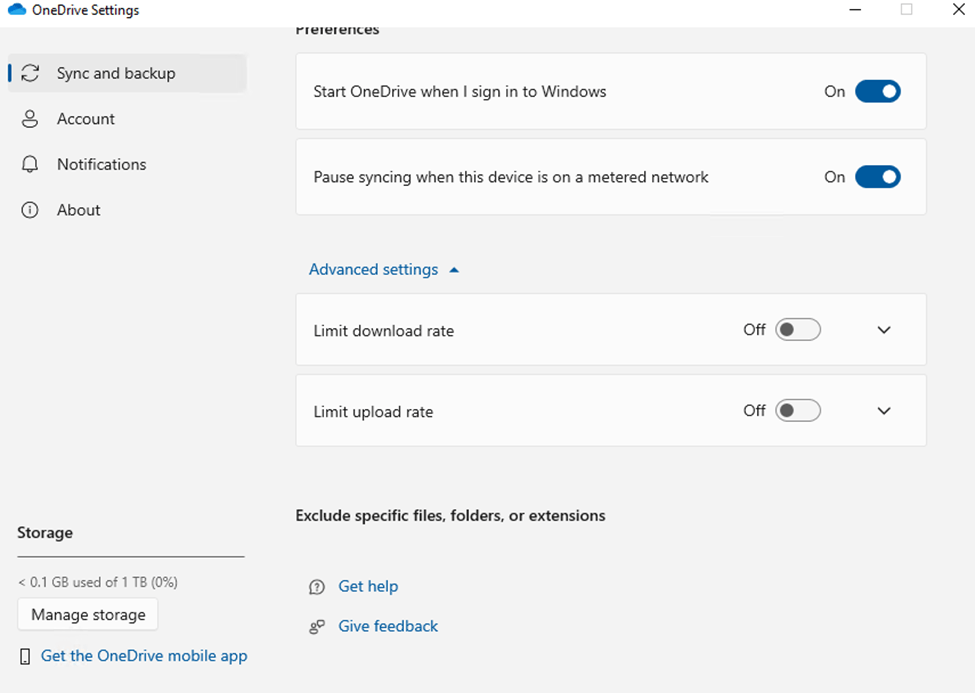Click the 'Start OneDrive when I sign in to Windows' label
This screenshot has height=693, width=975.
pyautogui.click(x=460, y=91)
